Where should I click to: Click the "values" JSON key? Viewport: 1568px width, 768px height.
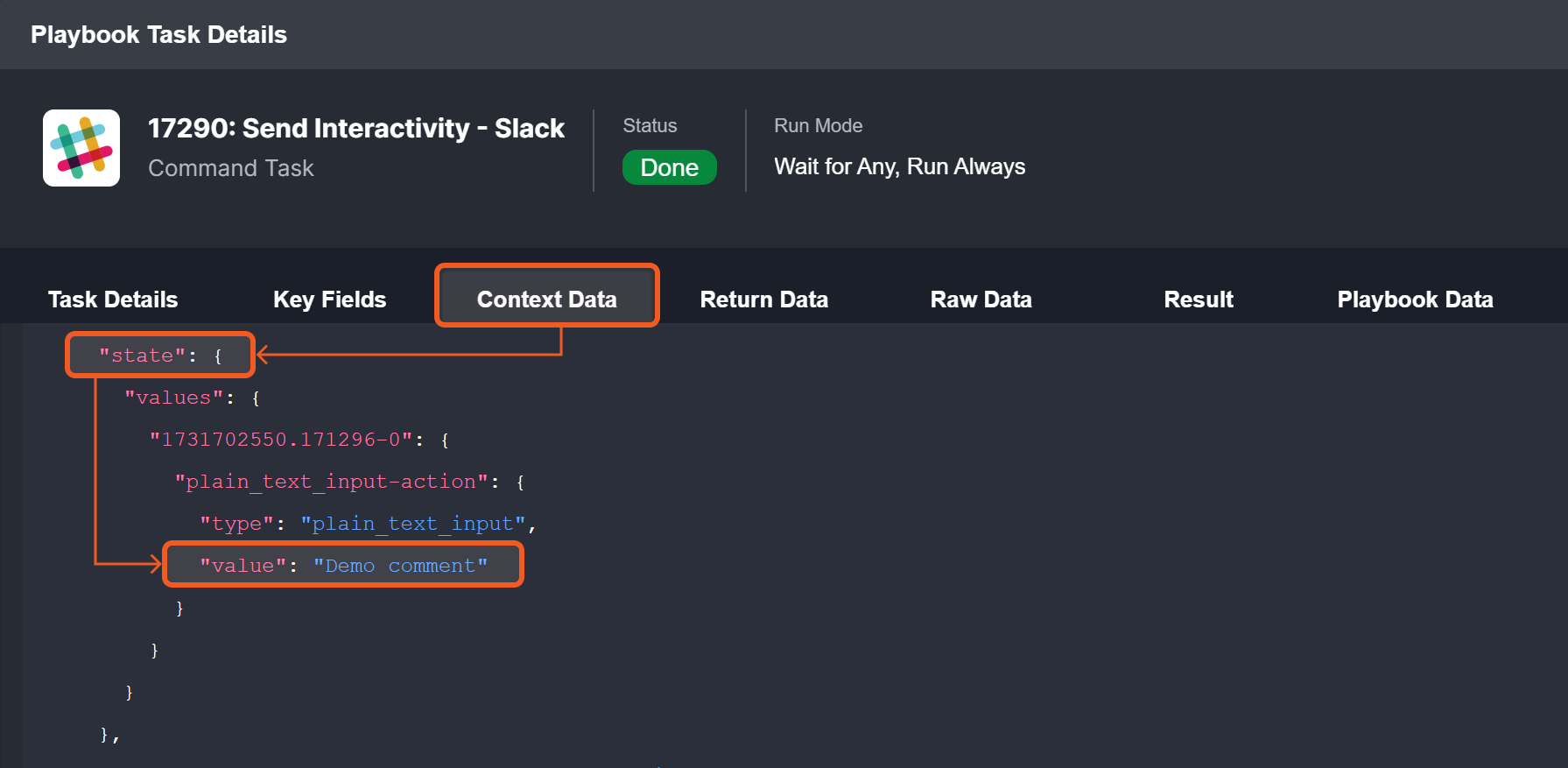click(x=173, y=398)
